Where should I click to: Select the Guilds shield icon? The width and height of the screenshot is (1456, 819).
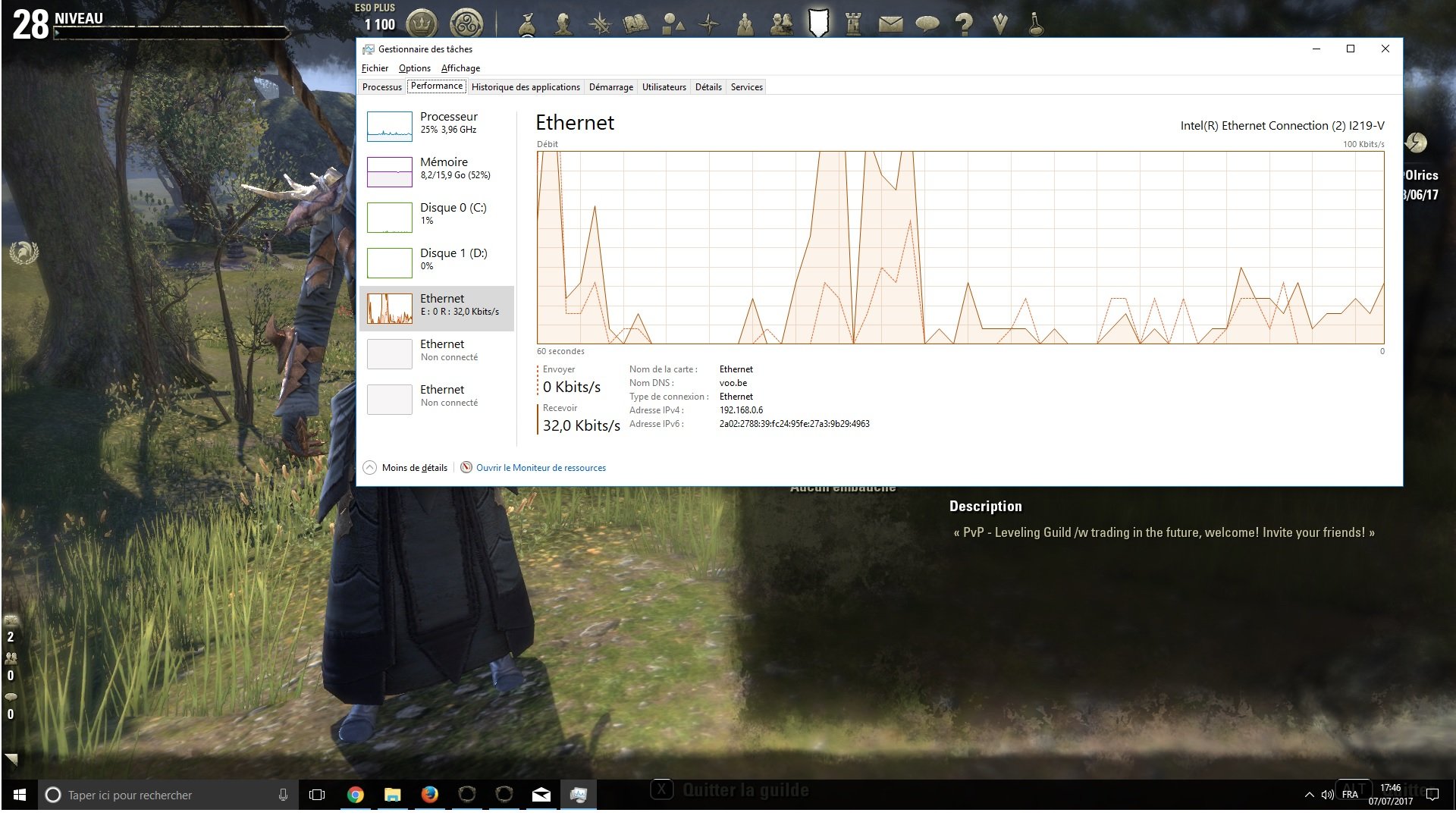(818, 24)
